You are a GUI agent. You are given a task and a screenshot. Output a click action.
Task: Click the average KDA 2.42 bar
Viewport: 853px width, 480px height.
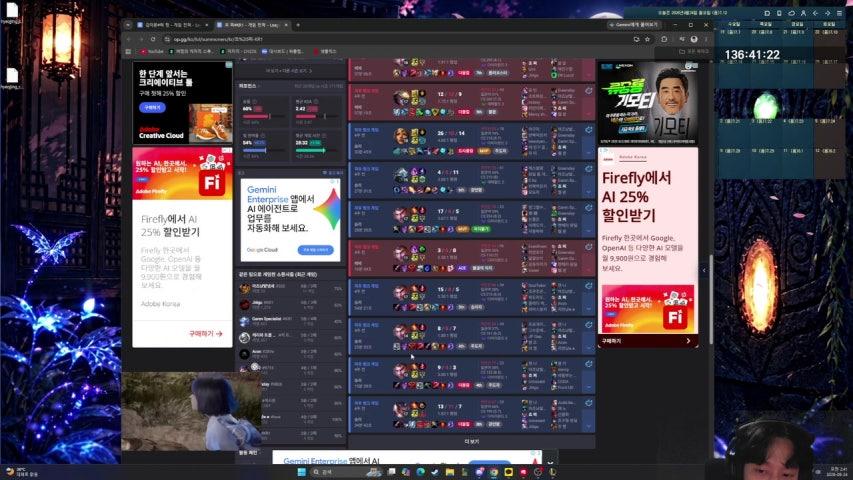click(x=316, y=116)
